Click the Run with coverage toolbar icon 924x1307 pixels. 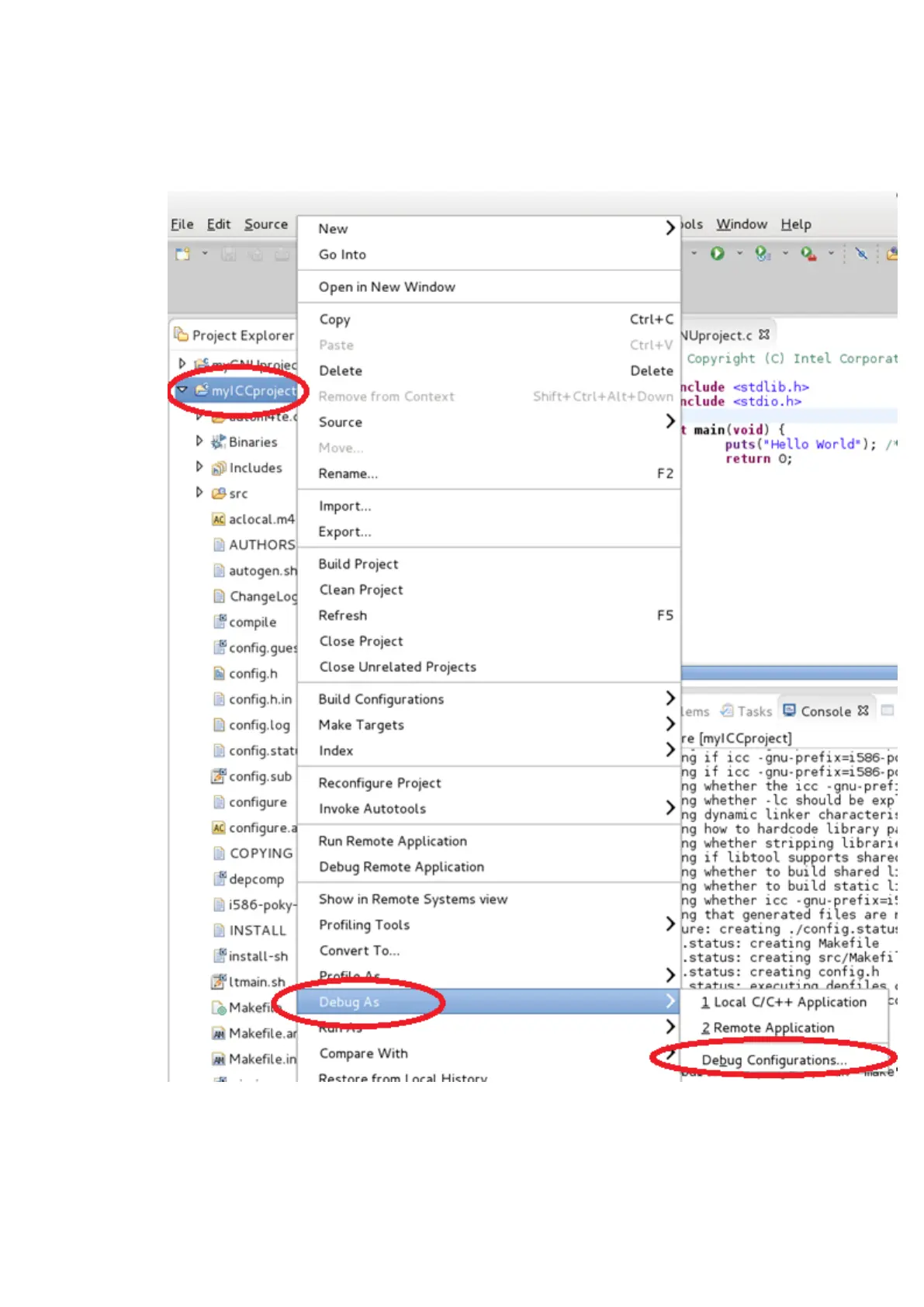pyautogui.click(x=763, y=254)
